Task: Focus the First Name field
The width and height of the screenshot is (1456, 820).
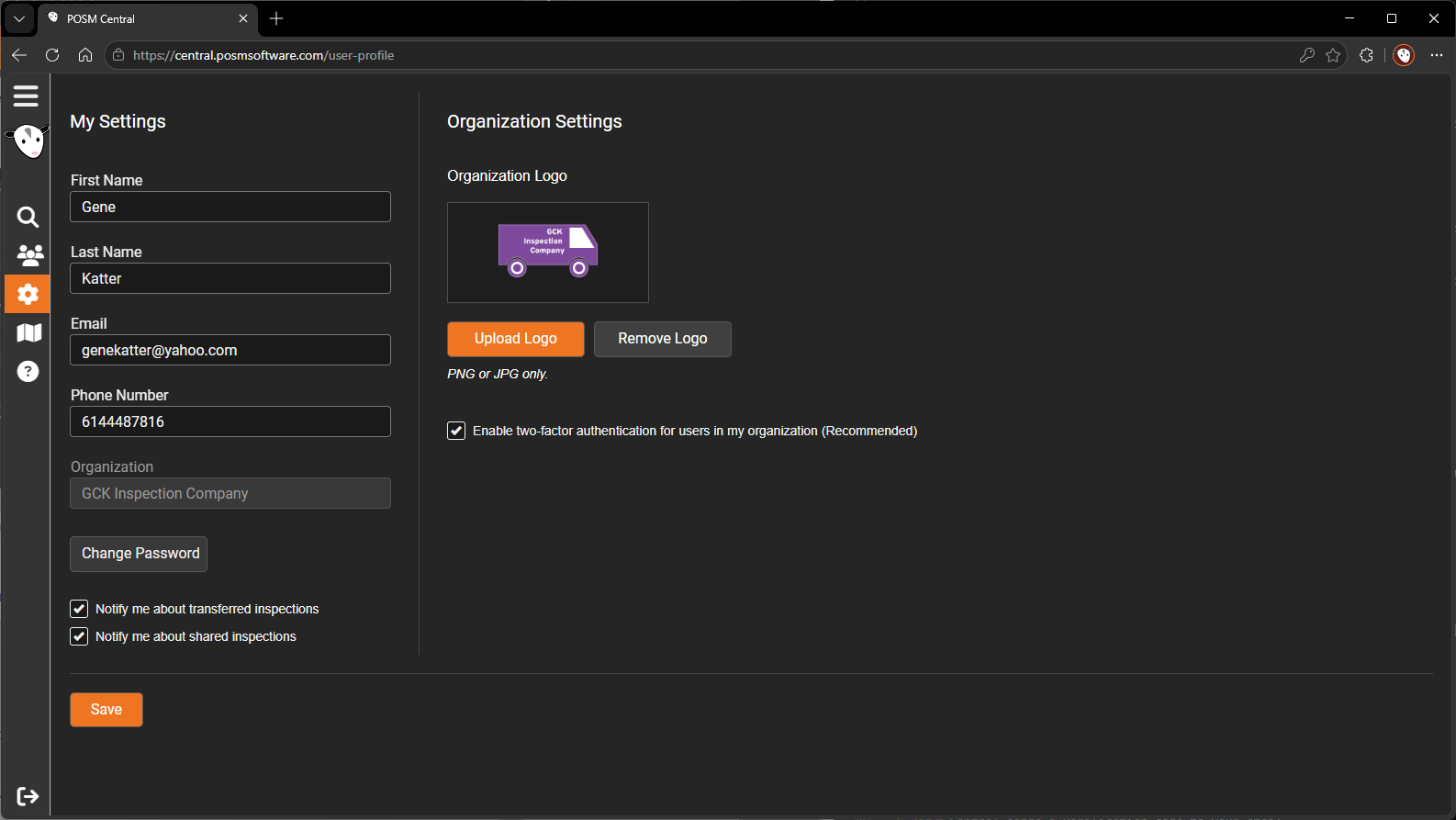Action: (x=230, y=207)
